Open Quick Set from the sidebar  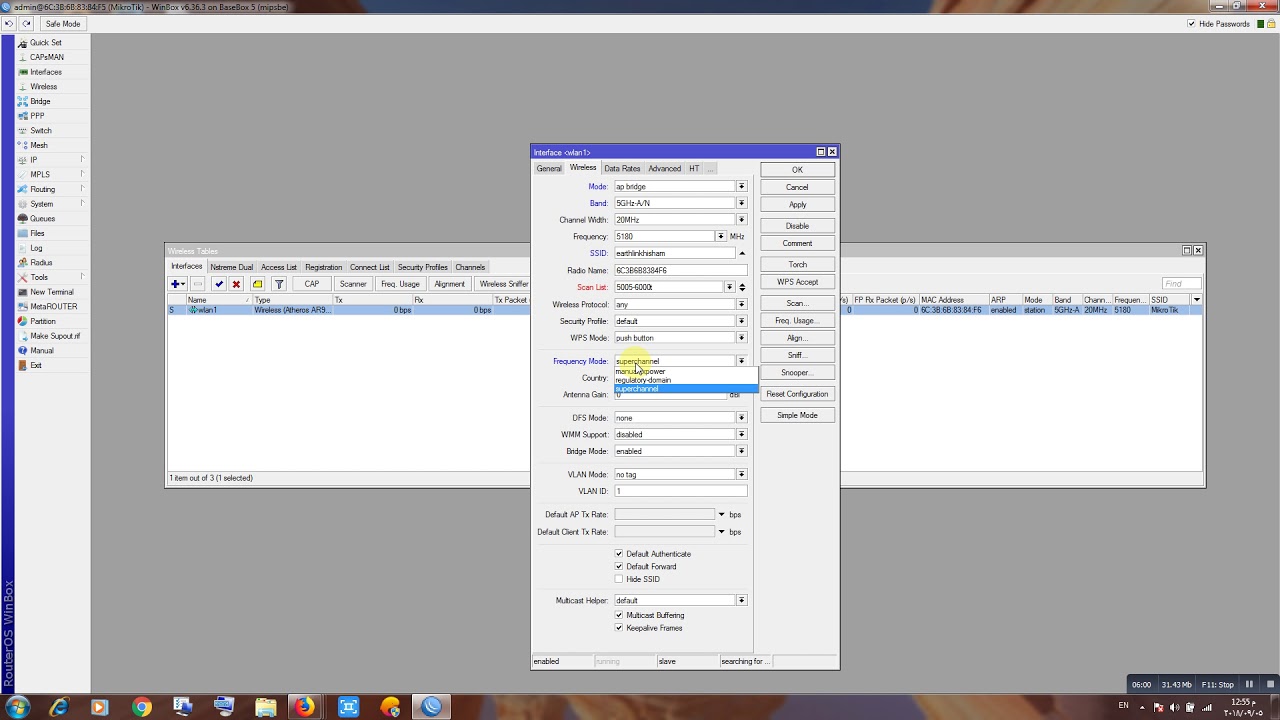[45, 43]
